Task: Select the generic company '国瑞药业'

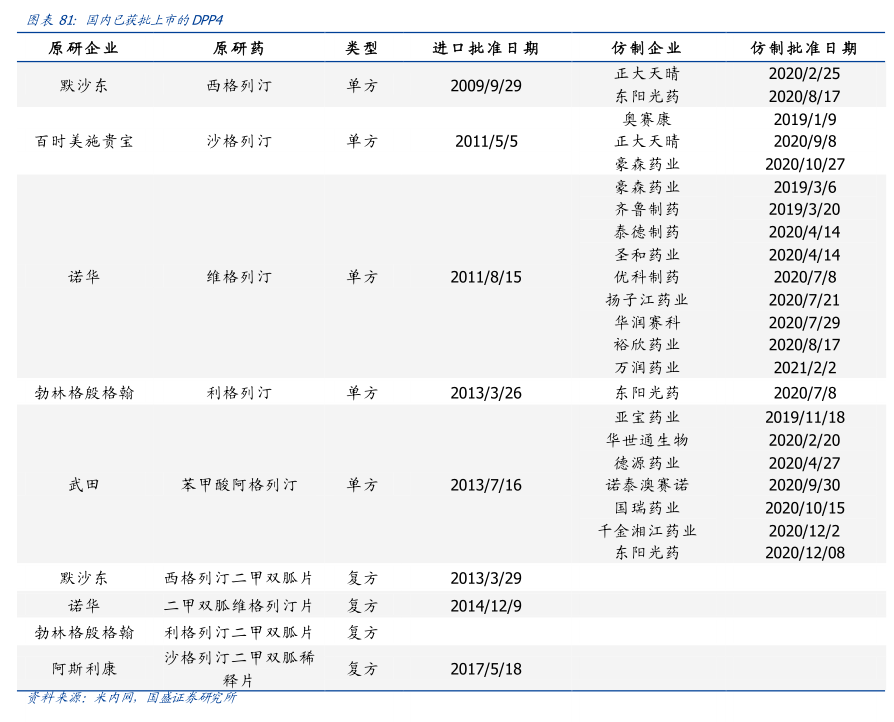Action: tap(647, 508)
